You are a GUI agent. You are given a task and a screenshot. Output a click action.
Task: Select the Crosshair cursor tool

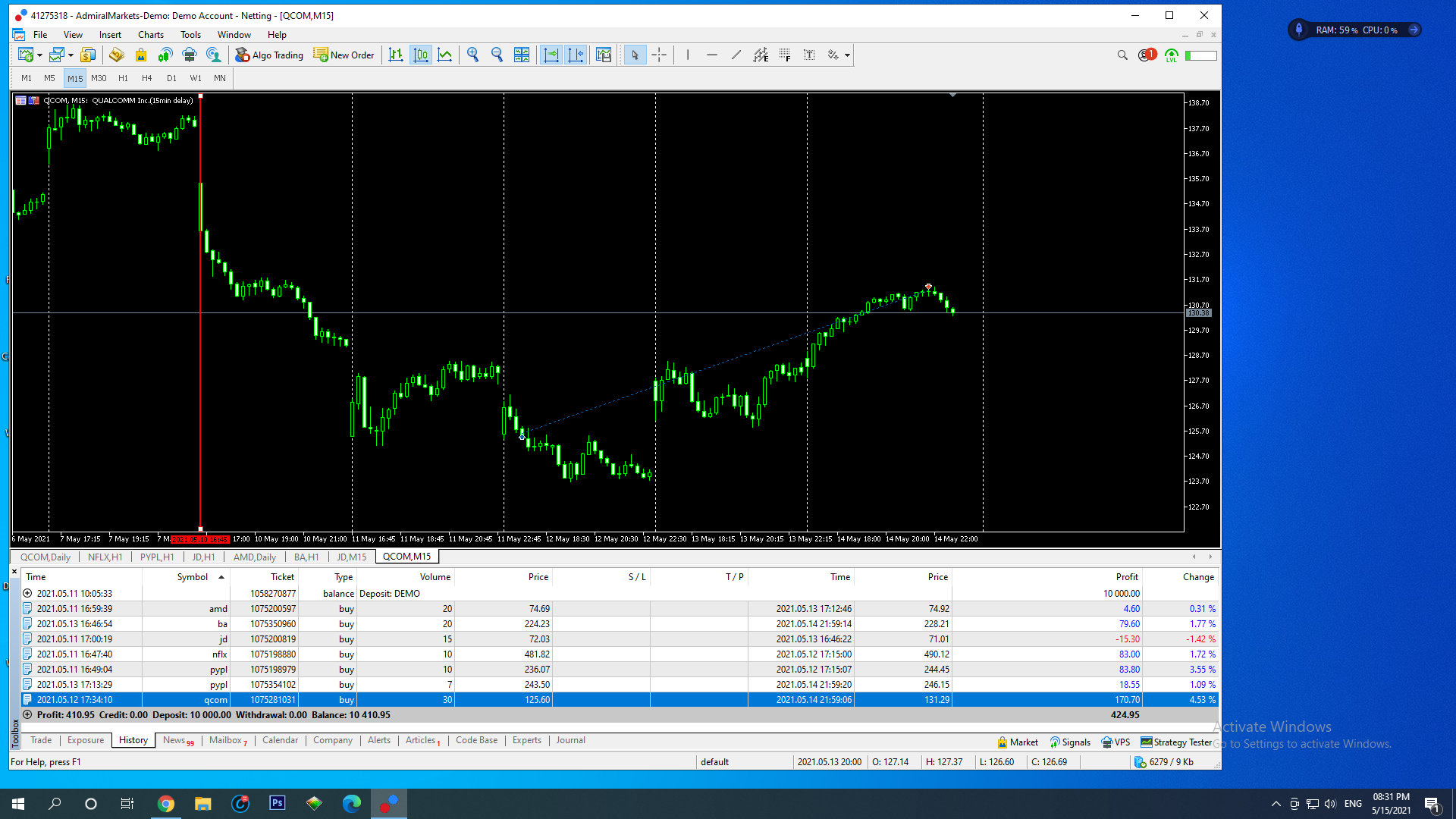point(659,55)
